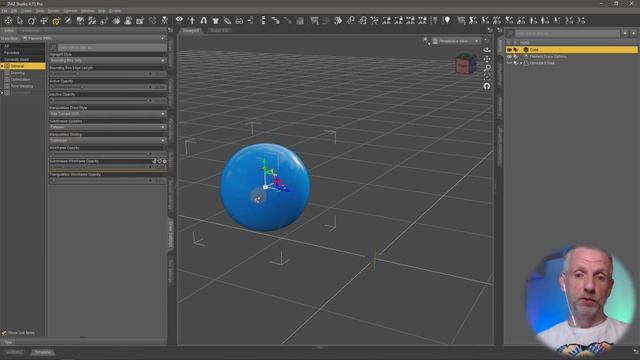This screenshot has width=640, height=360.
Task: Open the Render menu
Action: 53,11
